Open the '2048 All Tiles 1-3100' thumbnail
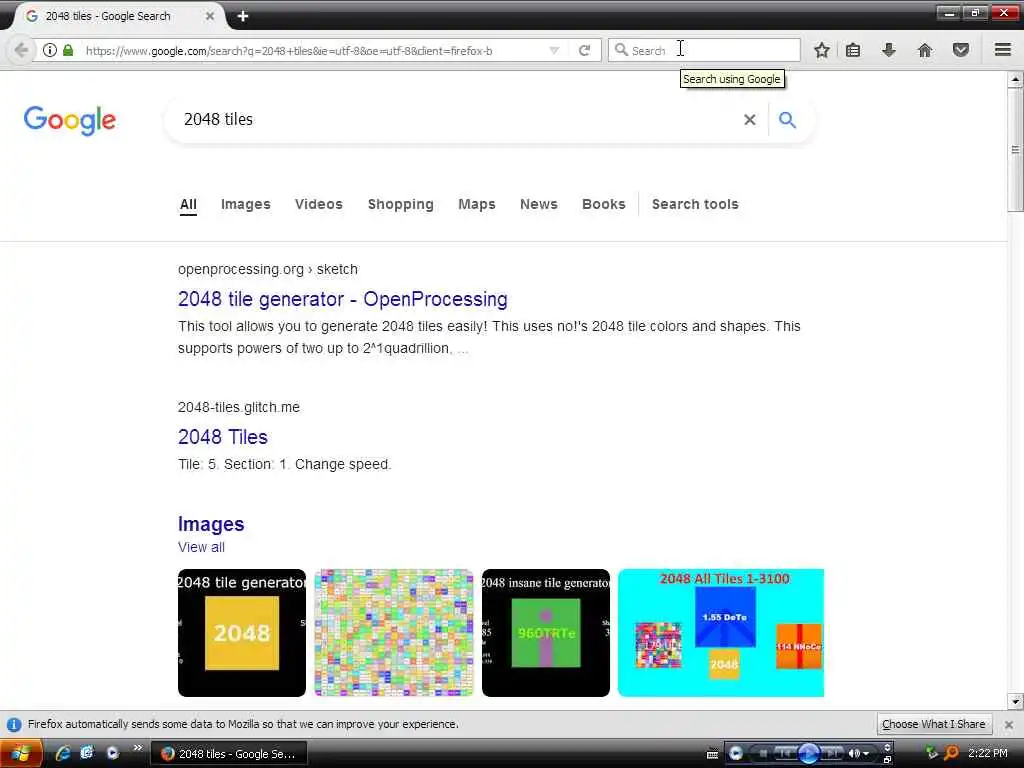Viewport: 1024px width, 768px height. 721,633
